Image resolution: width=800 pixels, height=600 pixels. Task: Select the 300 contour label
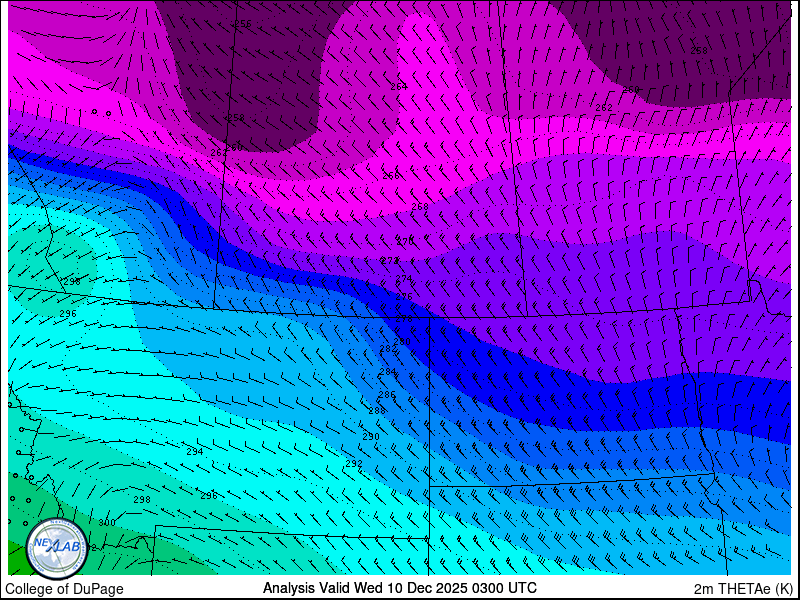coord(107,523)
